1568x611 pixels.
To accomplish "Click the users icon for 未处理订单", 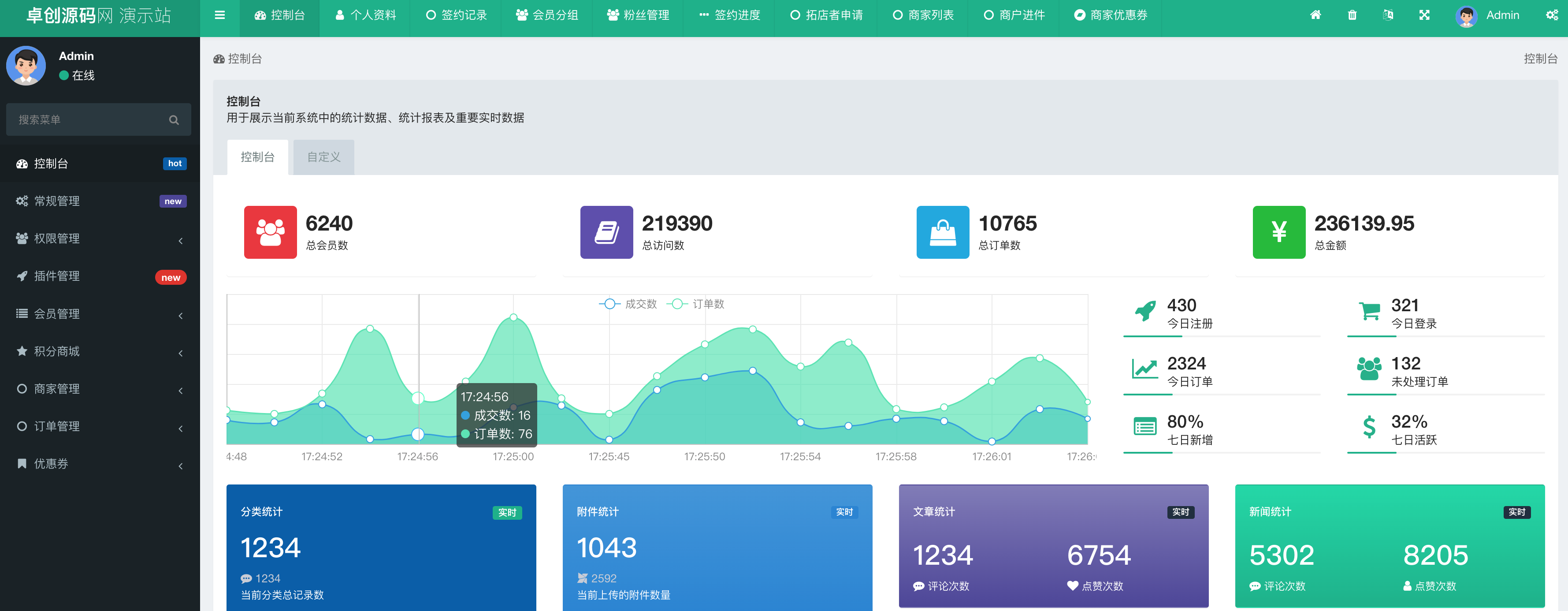I will click(x=1369, y=369).
